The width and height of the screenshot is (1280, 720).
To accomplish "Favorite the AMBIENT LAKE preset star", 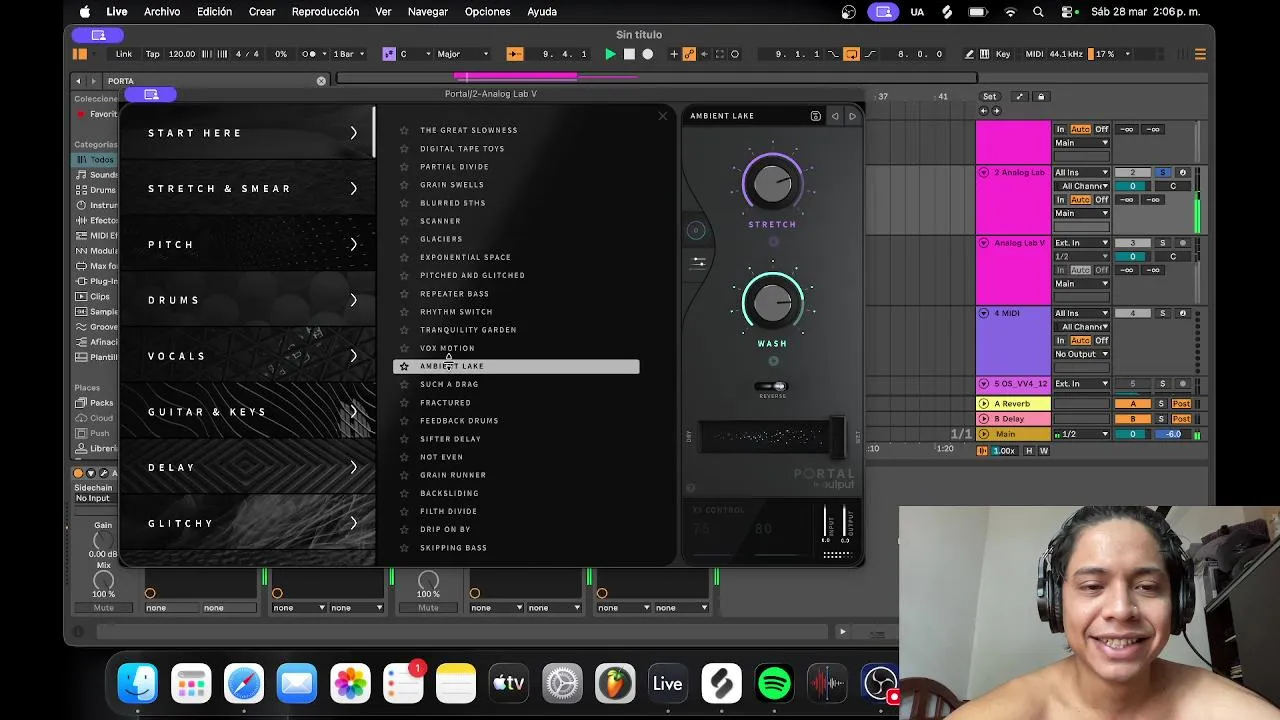I will coord(404,366).
